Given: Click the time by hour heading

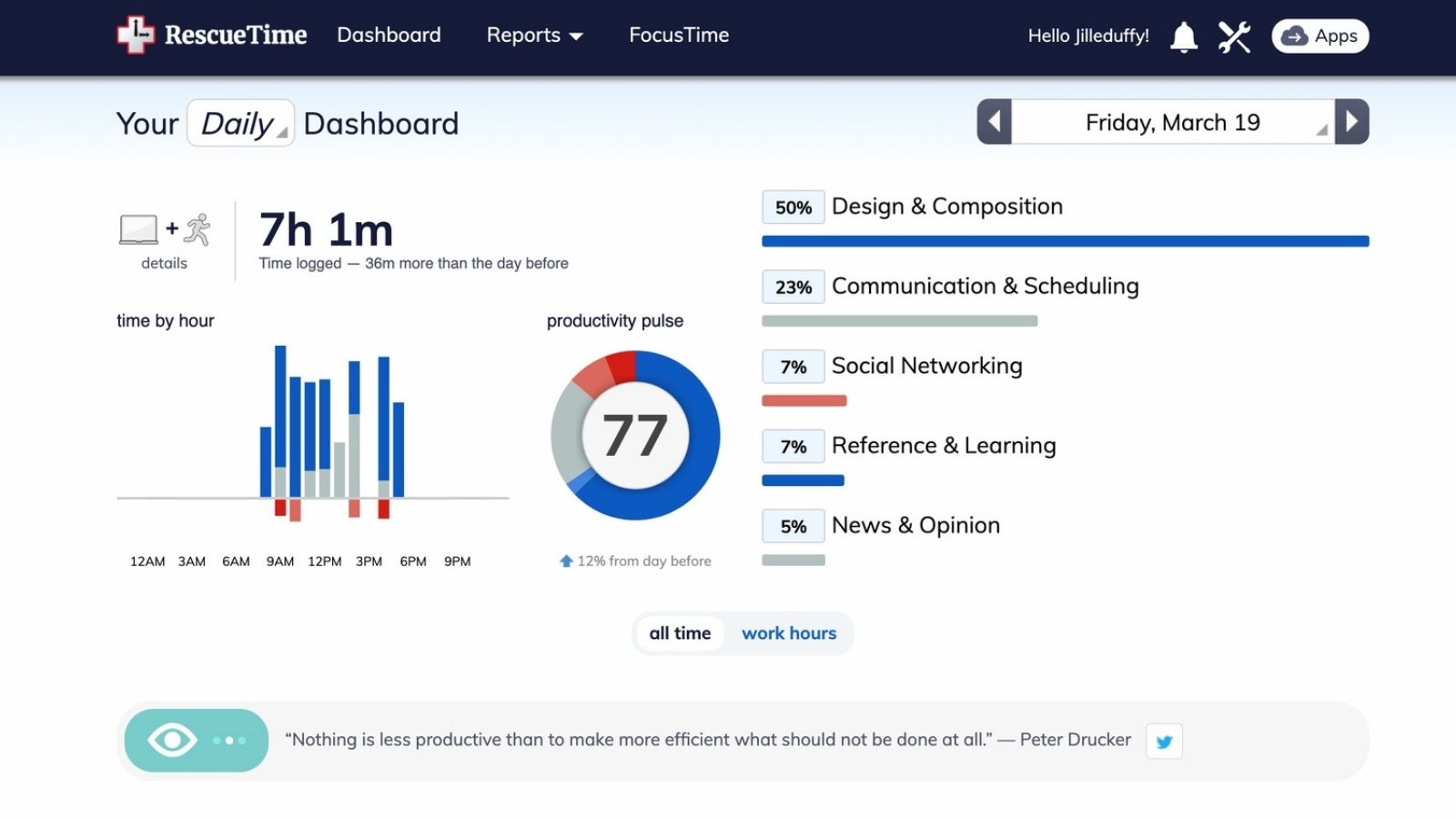Looking at the screenshot, I should [x=166, y=320].
